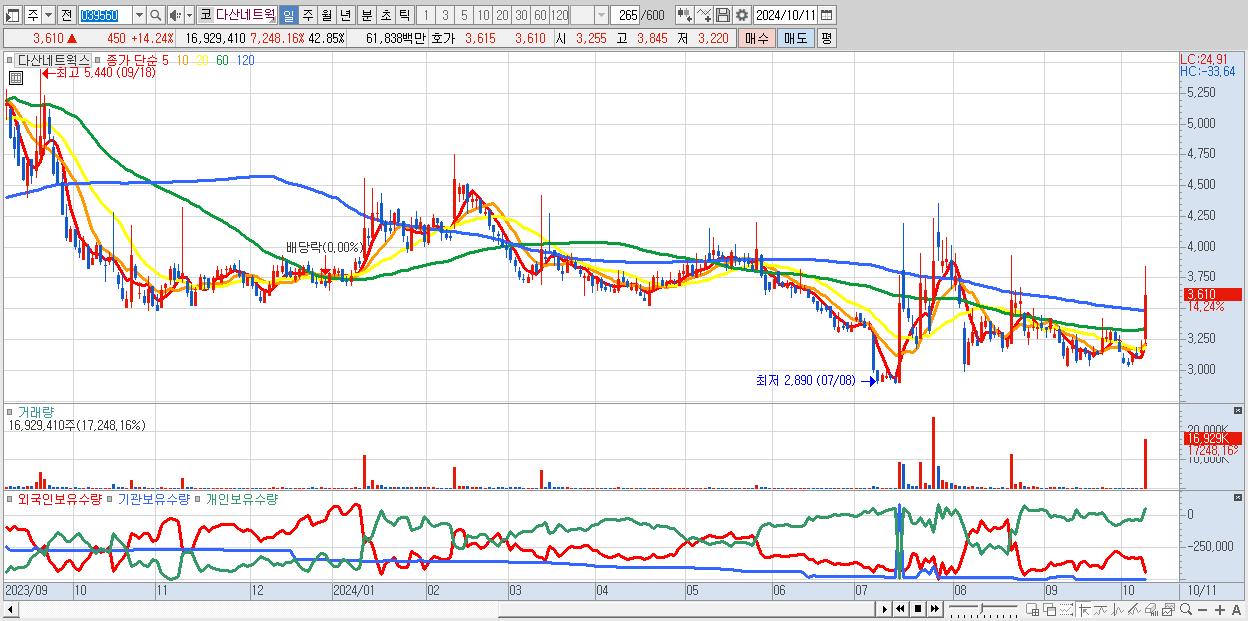The width and height of the screenshot is (1248, 621).
Task: Adjust the chart zoom slider at bottom
Action: (983, 609)
